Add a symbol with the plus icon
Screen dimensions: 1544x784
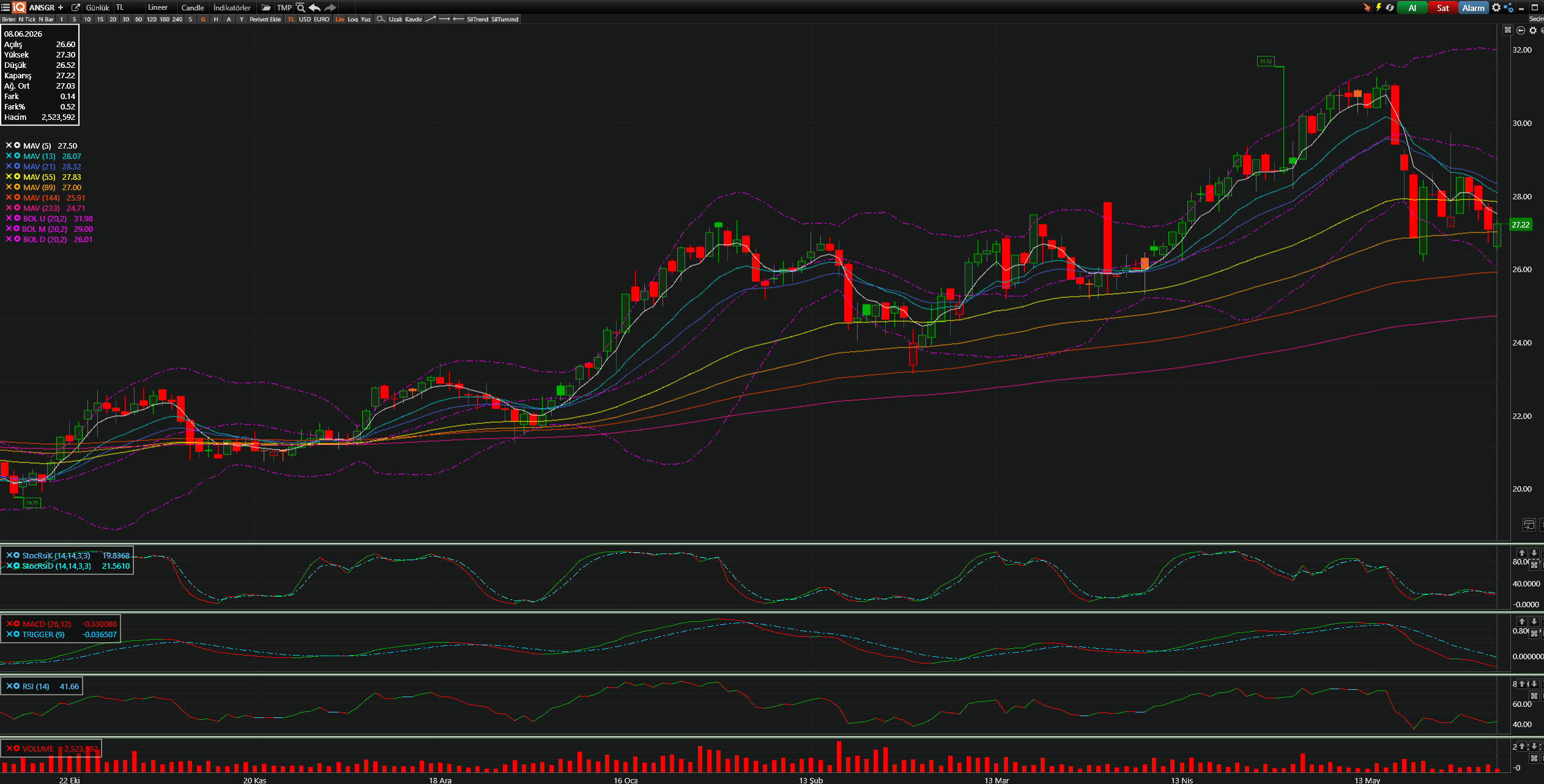coord(61,7)
